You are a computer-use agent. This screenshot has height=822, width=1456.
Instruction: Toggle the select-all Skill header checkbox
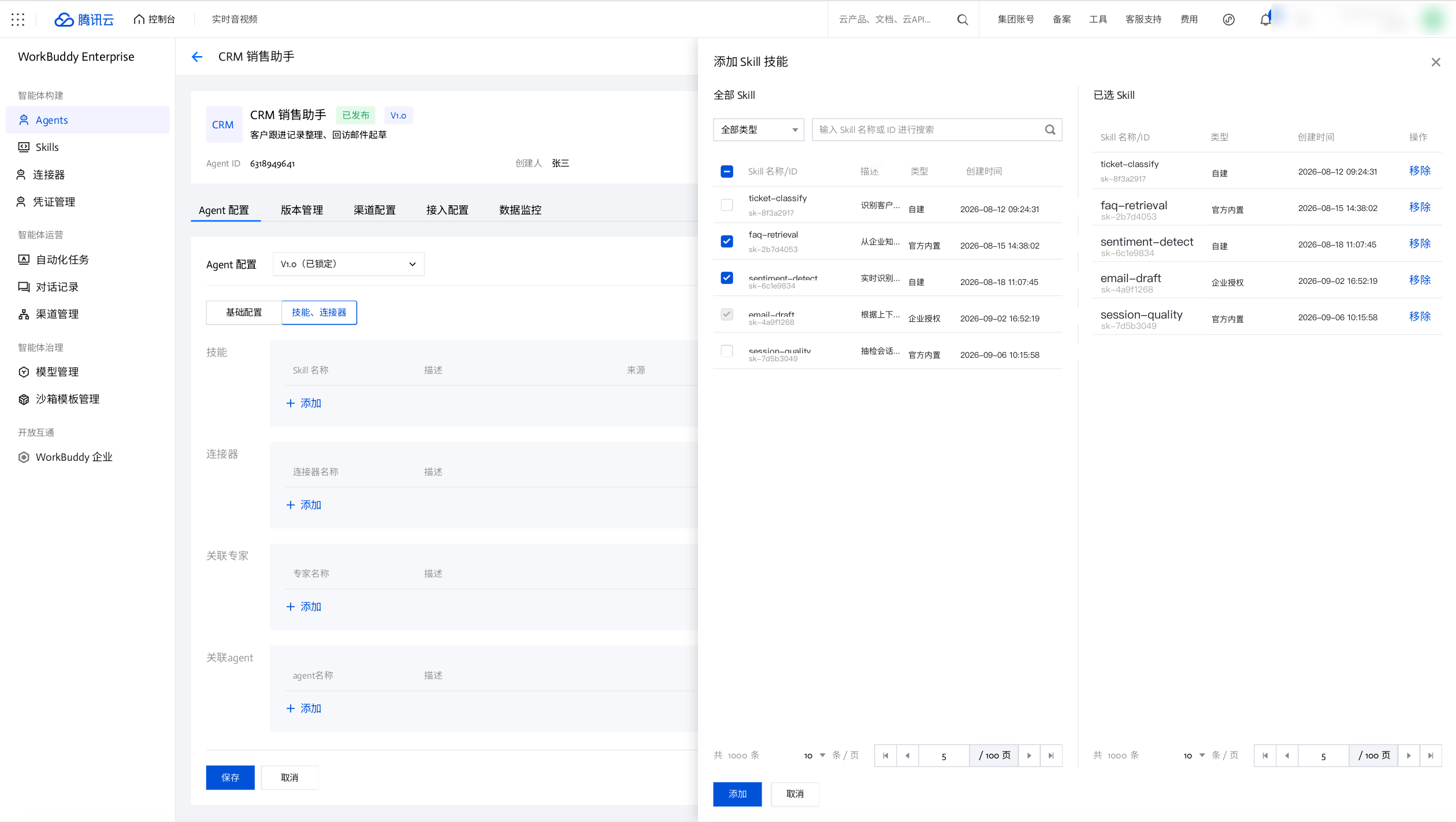click(x=727, y=171)
